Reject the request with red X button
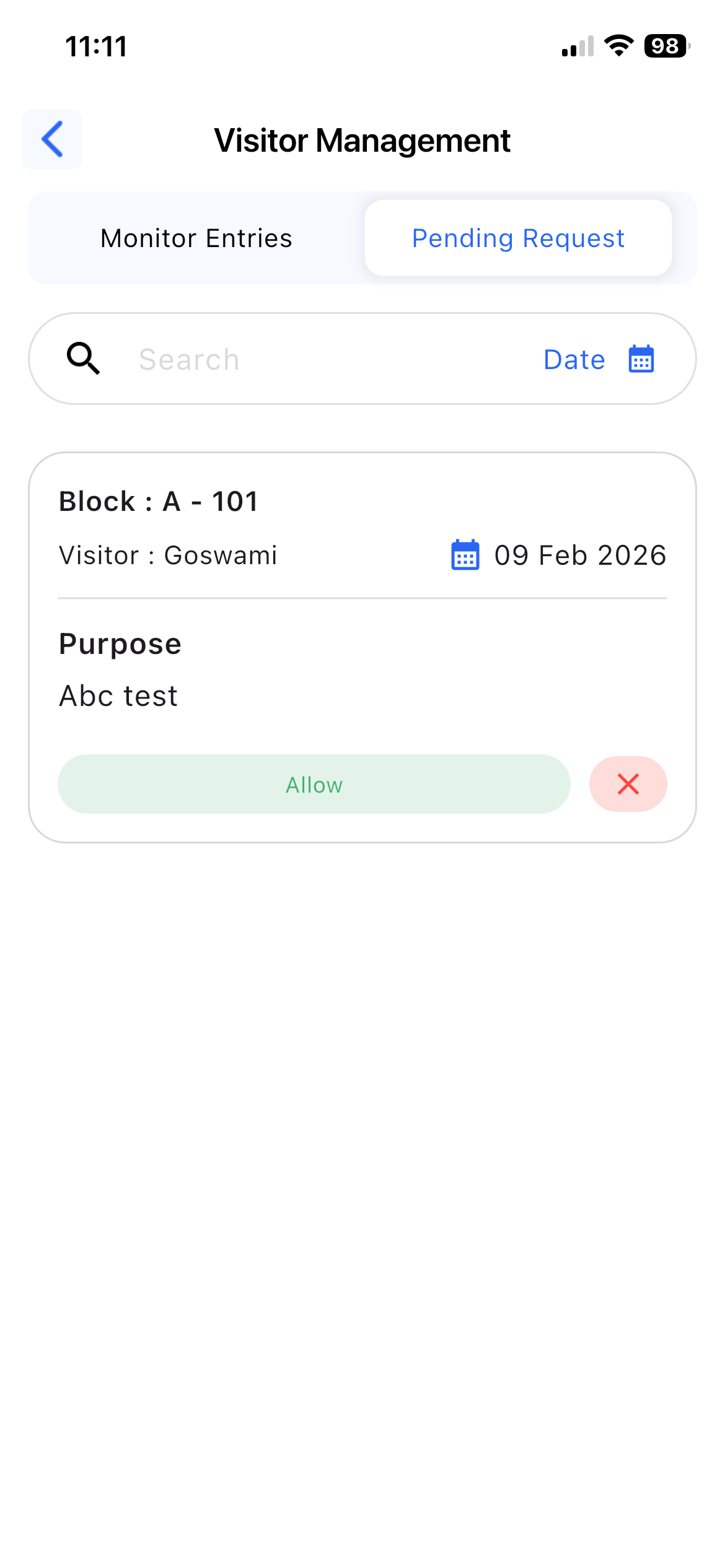Viewport: 725px width, 1568px height. pyautogui.click(x=628, y=784)
